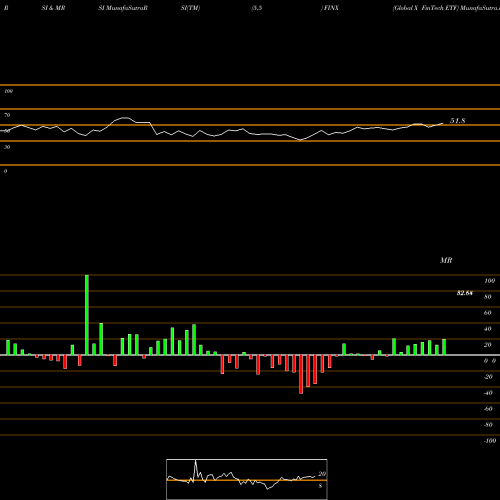Click the MR axis label -100
Image resolution: width=500 pixels, height=500 pixels.
click(490, 441)
